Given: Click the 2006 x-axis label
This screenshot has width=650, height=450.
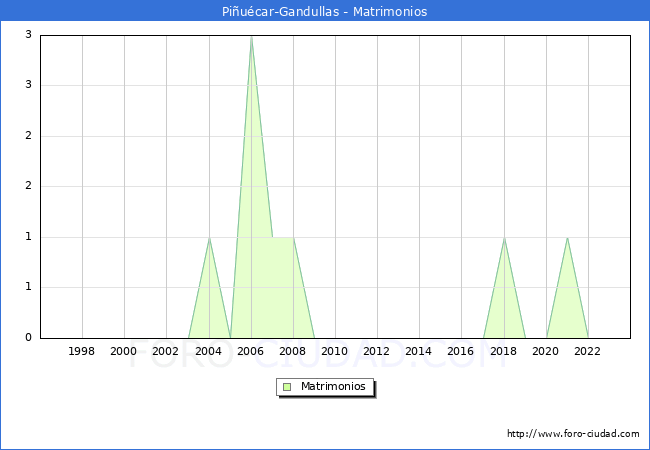Looking at the screenshot, I should click(x=250, y=351).
